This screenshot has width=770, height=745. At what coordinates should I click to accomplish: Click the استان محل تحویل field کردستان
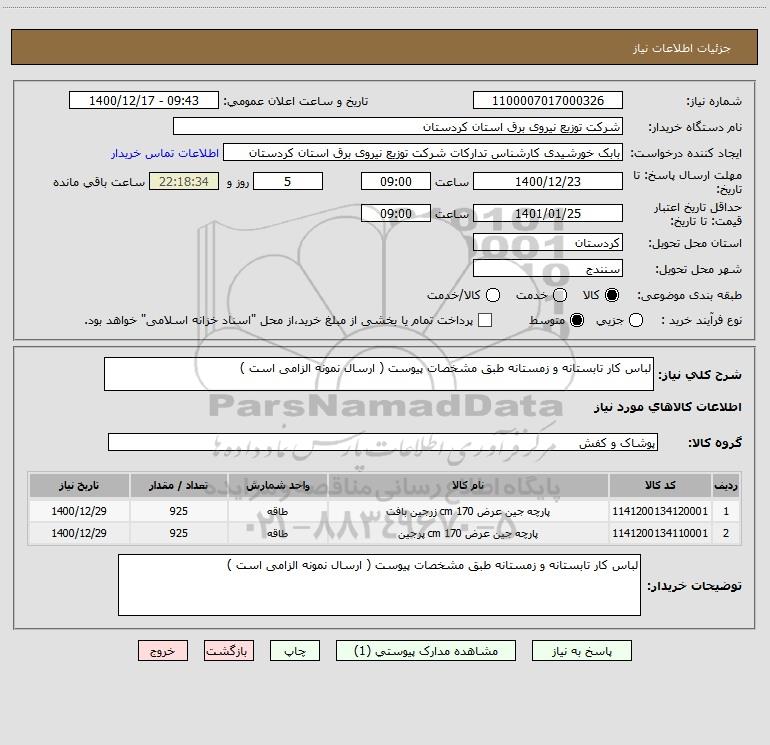[548, 243]
